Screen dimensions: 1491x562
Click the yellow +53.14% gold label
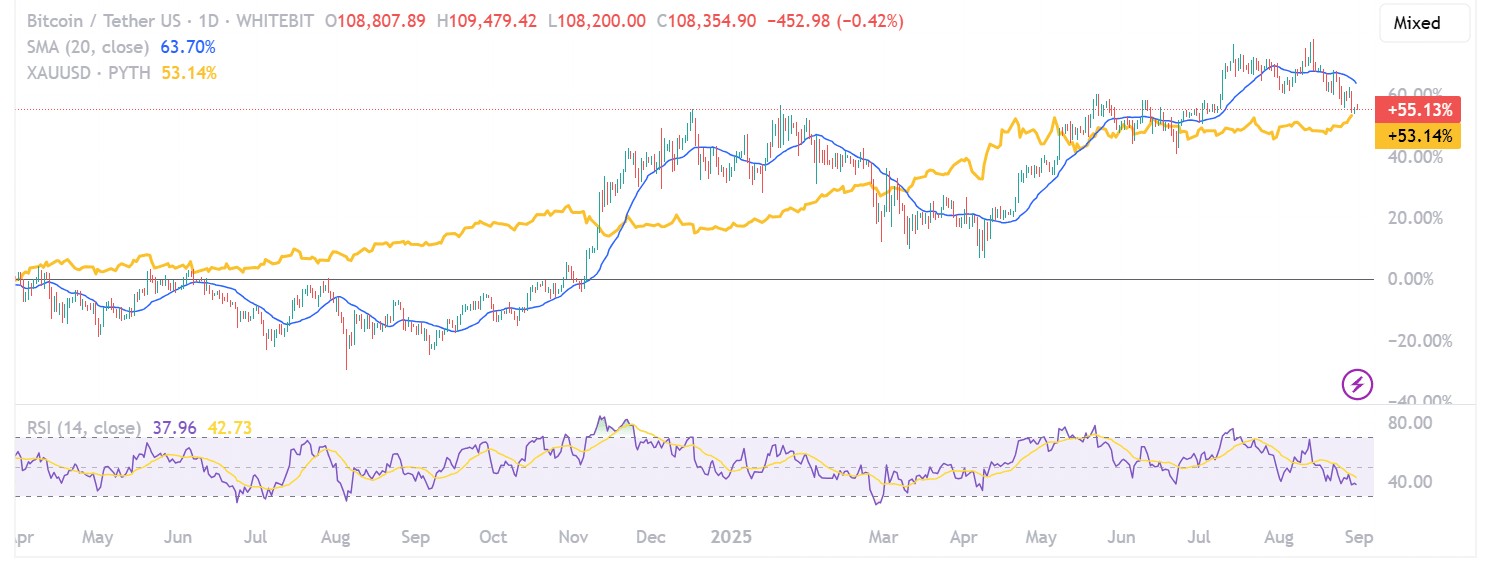click(x=1419, y=135)
